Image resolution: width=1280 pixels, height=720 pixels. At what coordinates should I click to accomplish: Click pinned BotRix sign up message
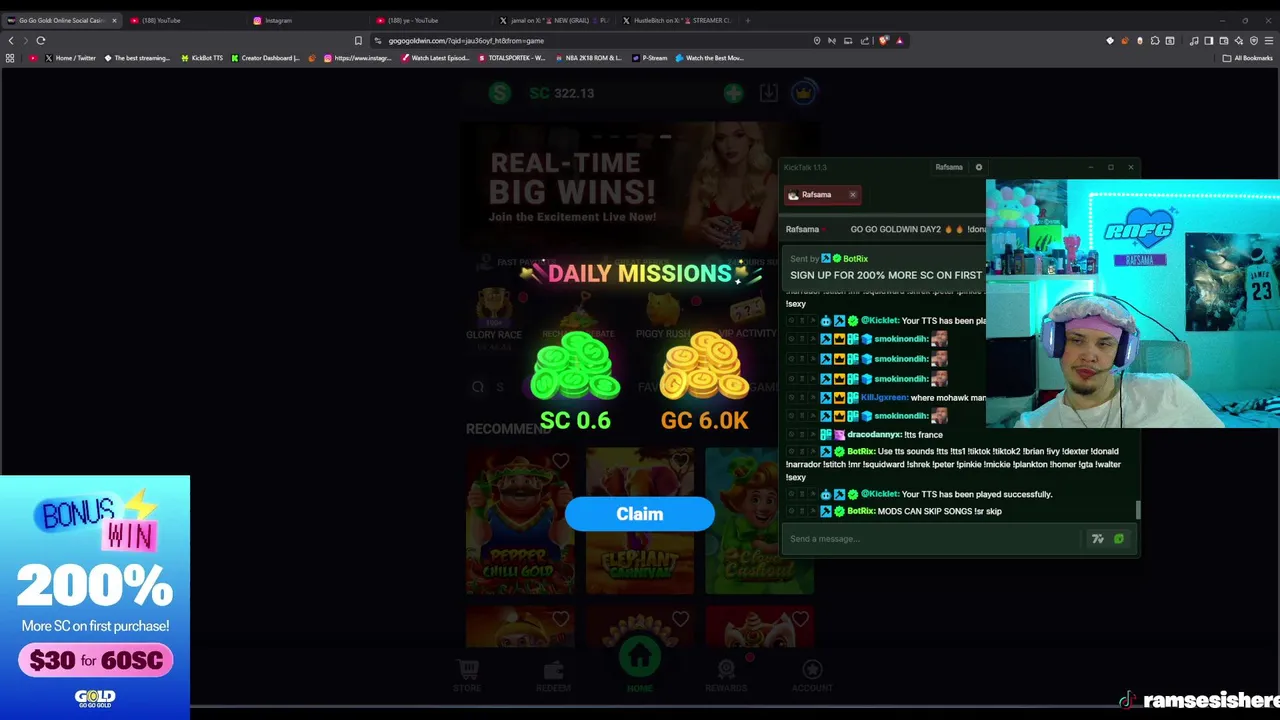coord(886,268)
